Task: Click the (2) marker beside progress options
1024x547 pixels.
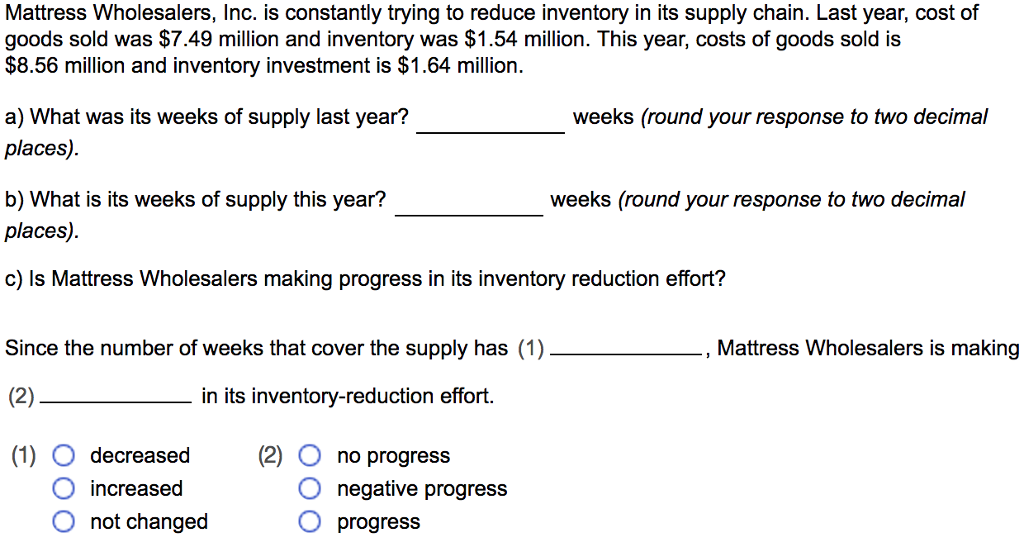Action: coord(270,456)
